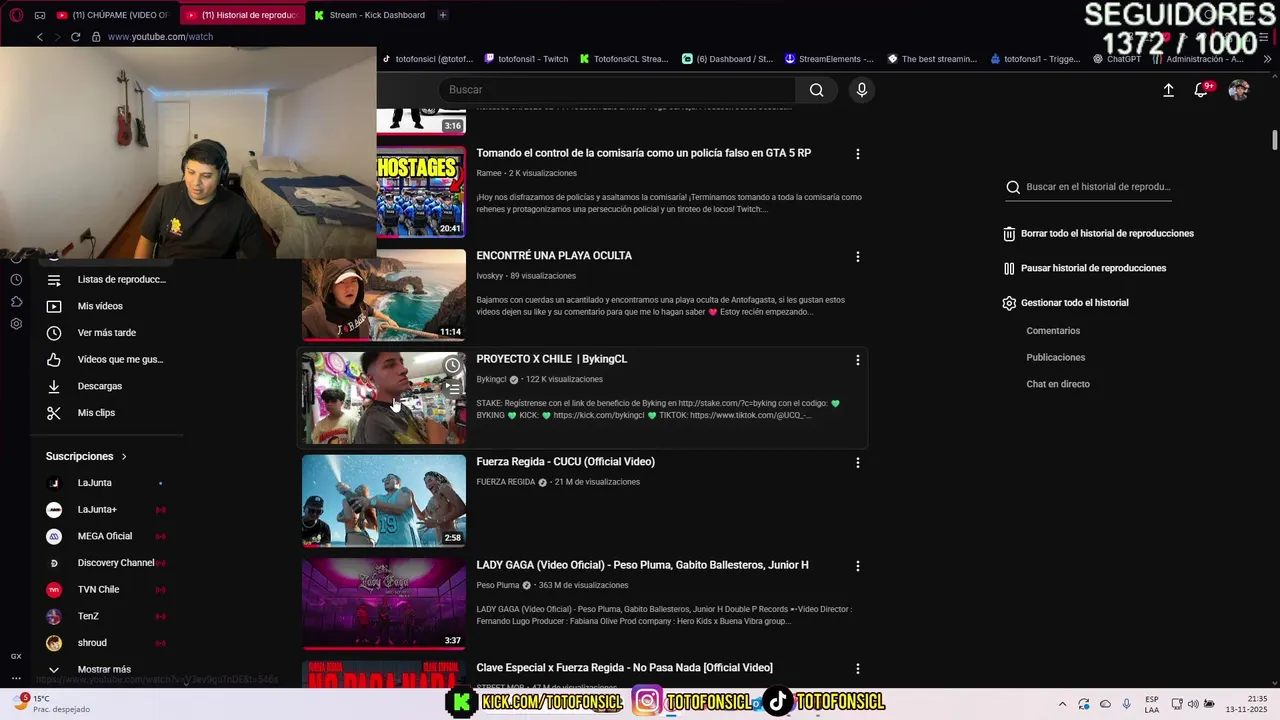
Task: Click the YouTube search magnifier button
Action: [x=817, y=90]
